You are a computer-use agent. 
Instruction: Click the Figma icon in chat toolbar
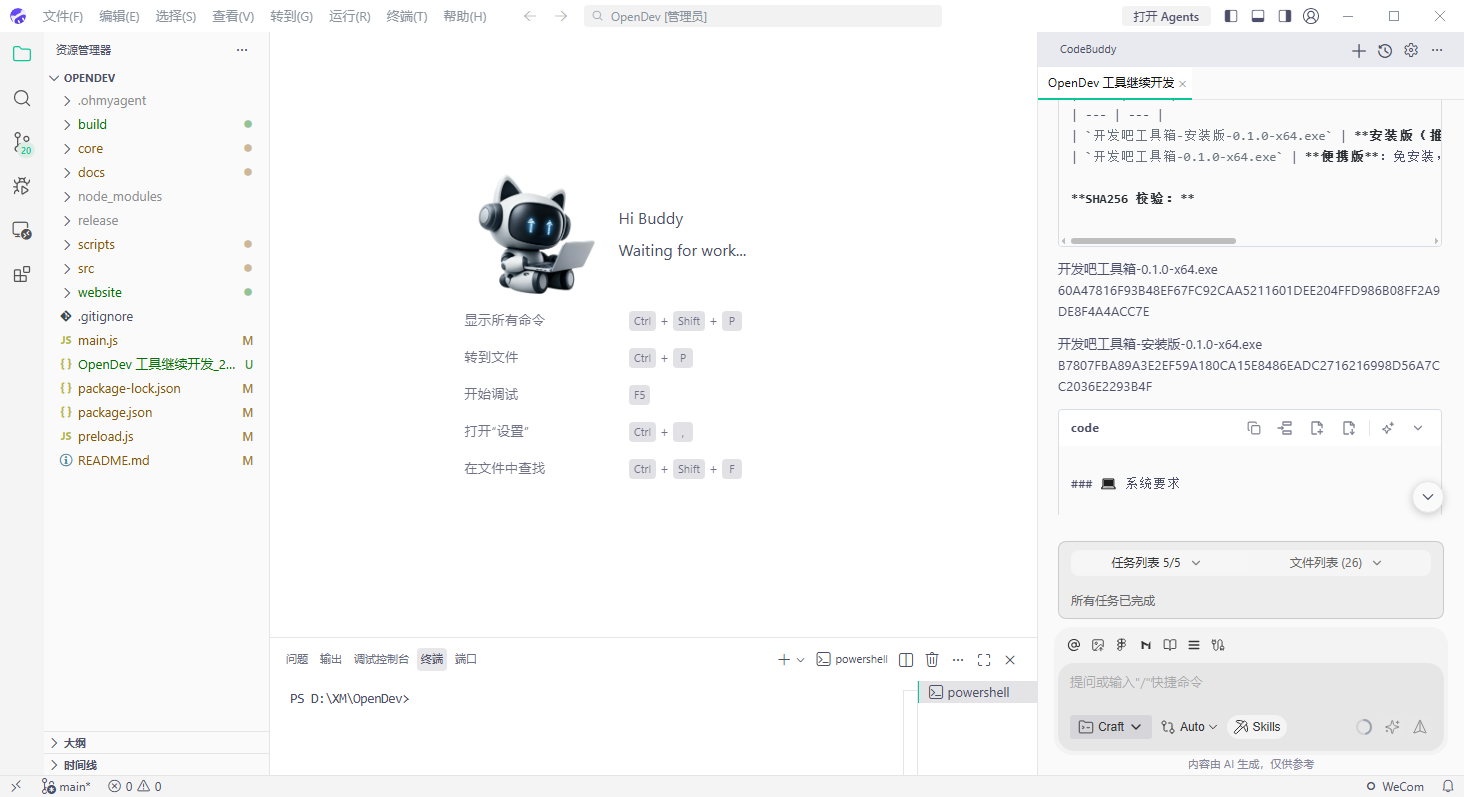1122,645
